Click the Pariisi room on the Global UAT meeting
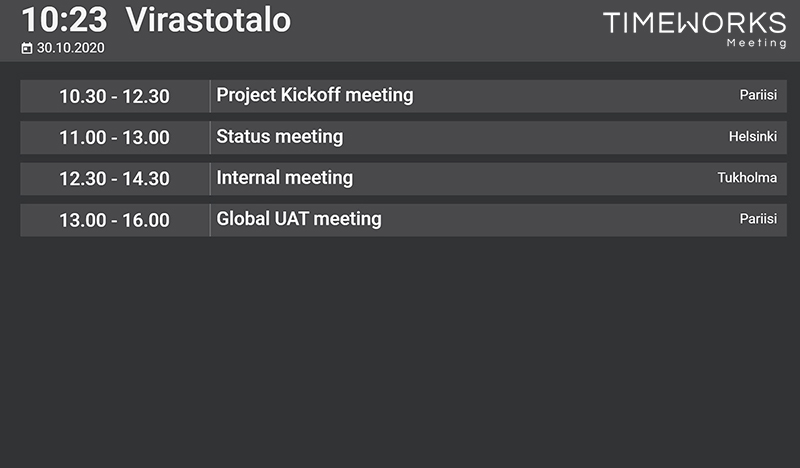Viewport: 800px width, 468px height. tap(758, 219)
